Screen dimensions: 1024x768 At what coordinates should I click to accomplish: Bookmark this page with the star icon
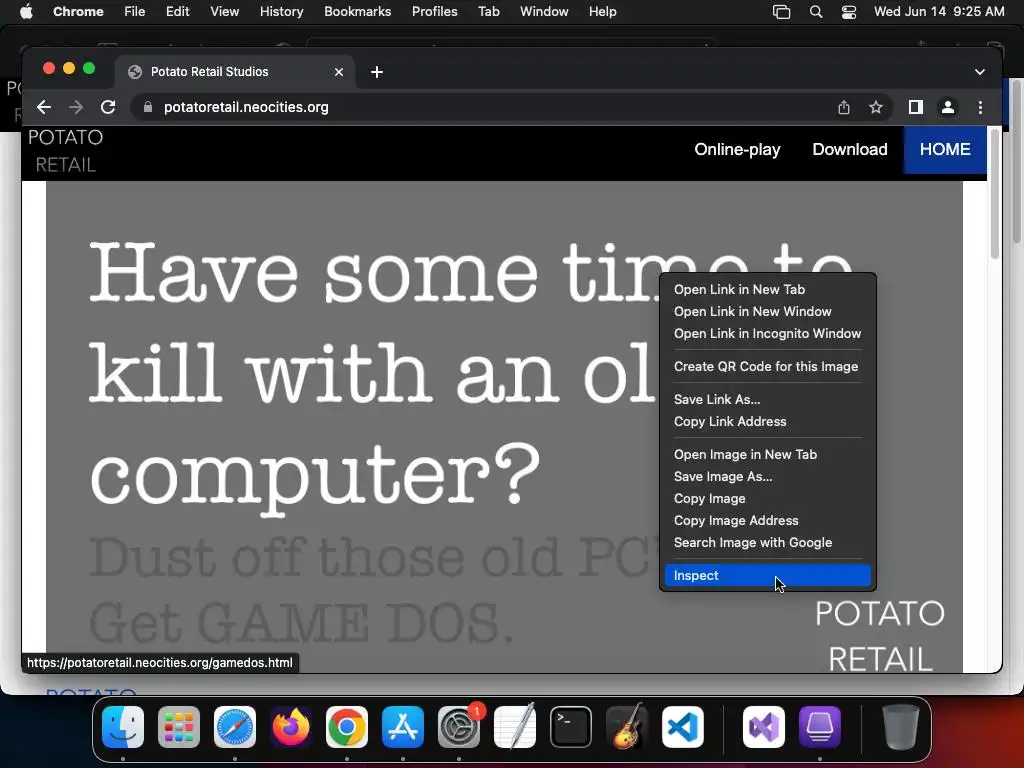pos(876,107)
